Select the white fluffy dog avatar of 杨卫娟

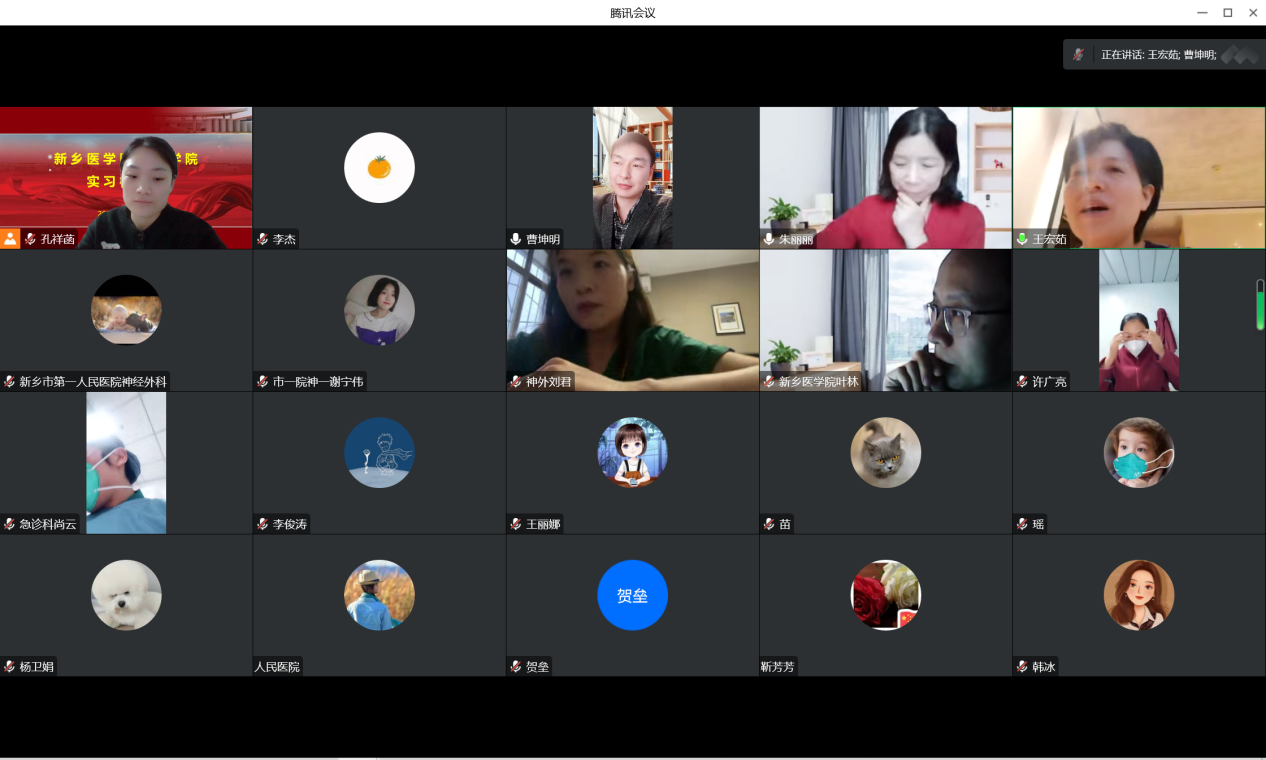point(126,595)
